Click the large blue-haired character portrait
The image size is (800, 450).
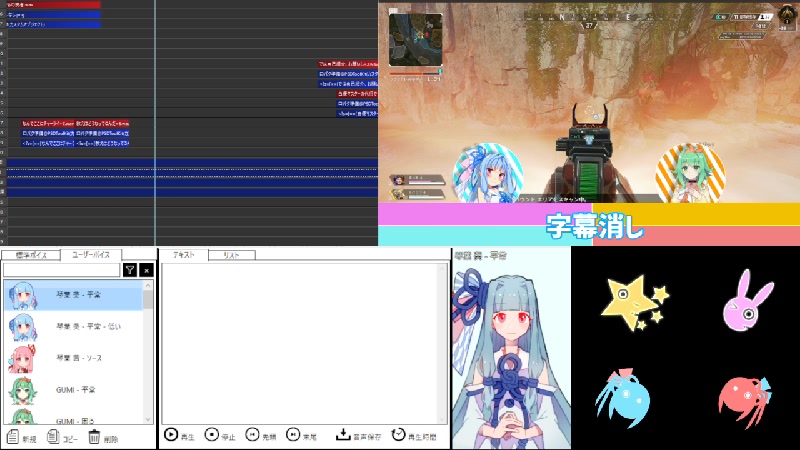[x=511, y=352]
